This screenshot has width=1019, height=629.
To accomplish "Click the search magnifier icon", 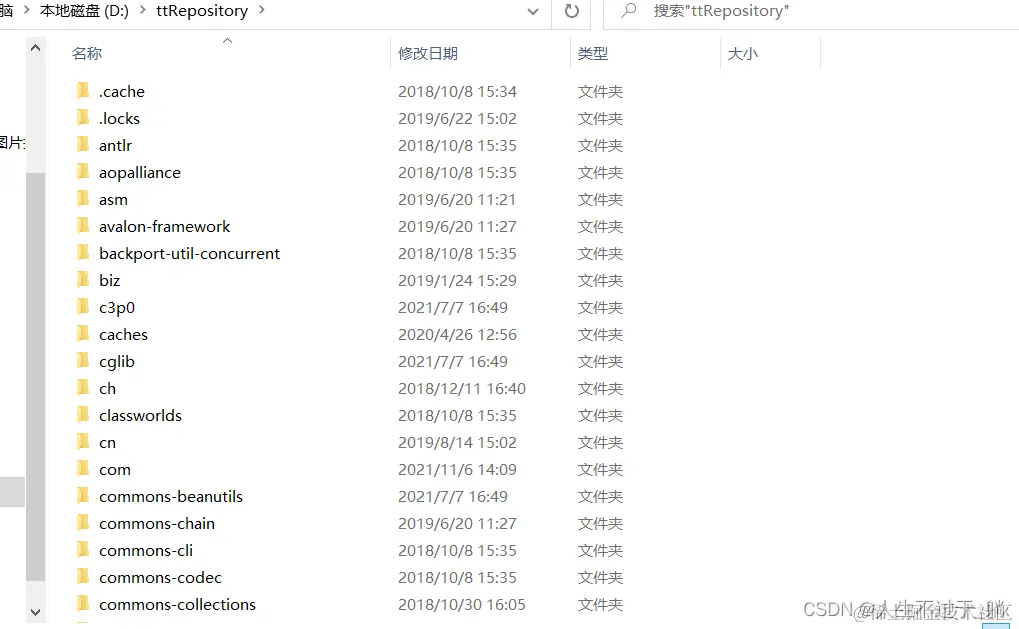I will click(628, 10).
